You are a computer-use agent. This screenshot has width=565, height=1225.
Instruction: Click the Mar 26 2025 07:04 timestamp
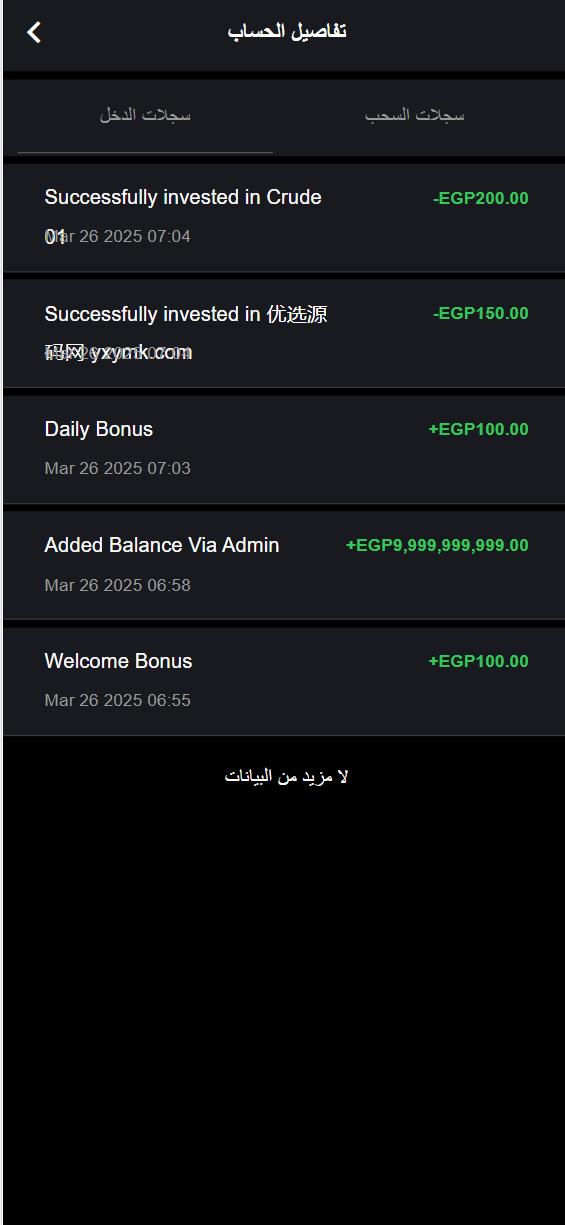(118, 237)
